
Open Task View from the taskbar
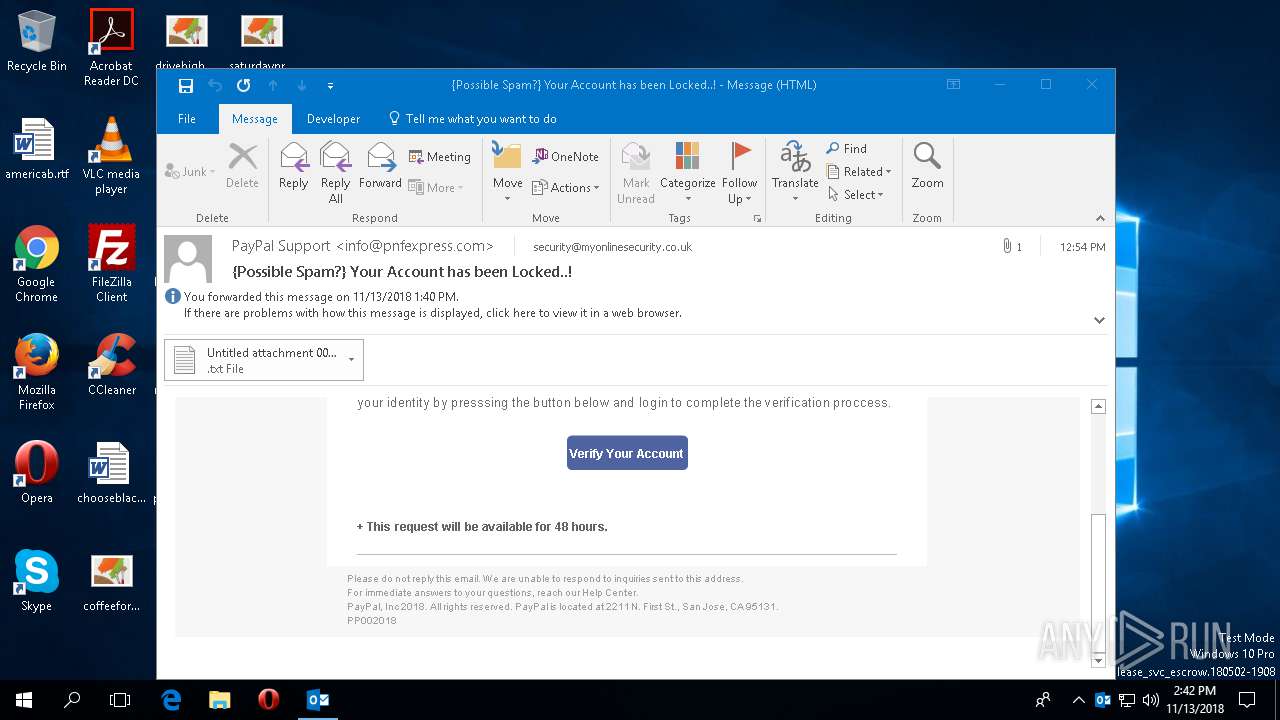point(120,700)
